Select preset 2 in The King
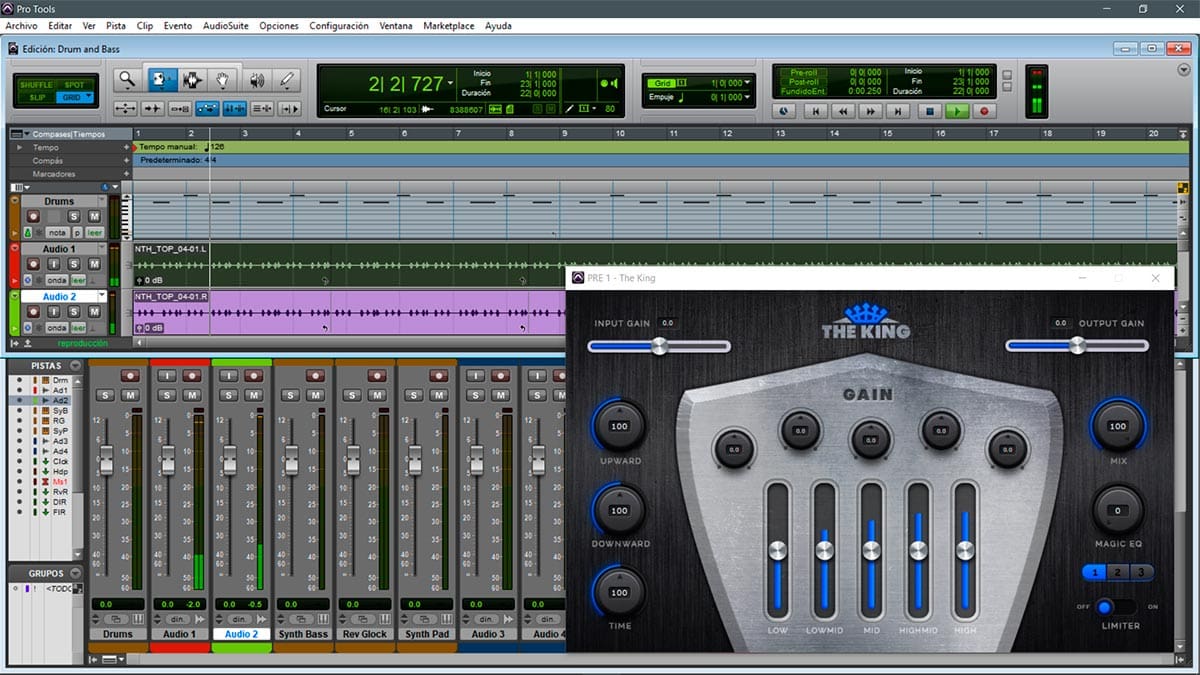The width and height of the screenshot is (1200, 675). [x=1117, y=573]
